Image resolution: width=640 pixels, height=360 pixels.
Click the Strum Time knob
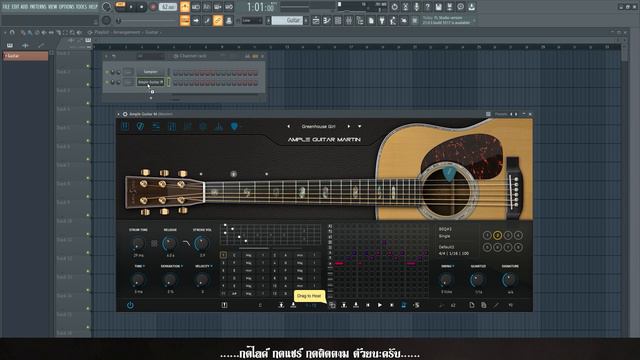click(138, 244)
